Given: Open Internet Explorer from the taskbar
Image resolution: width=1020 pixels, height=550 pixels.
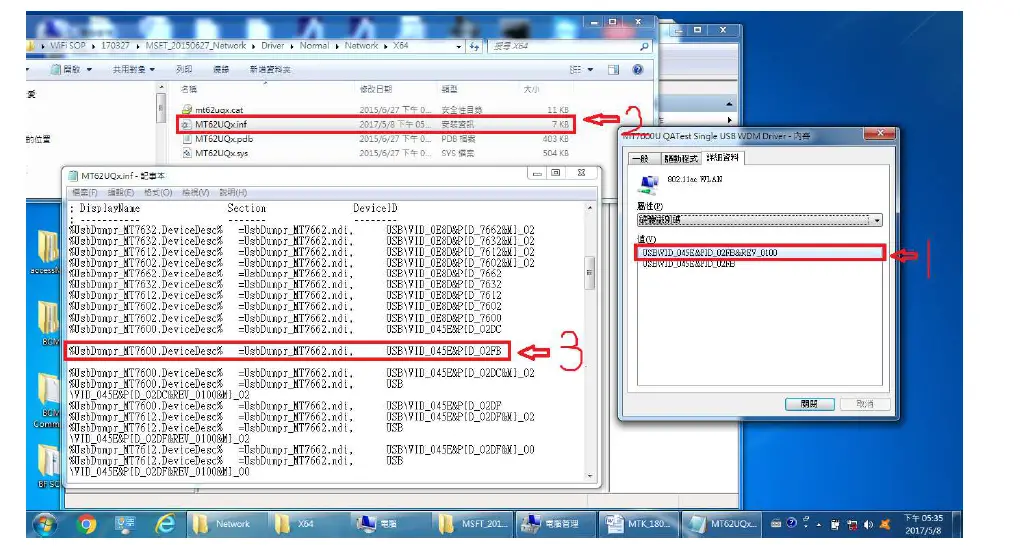Looking at the screenshot, I should point(165,524).
